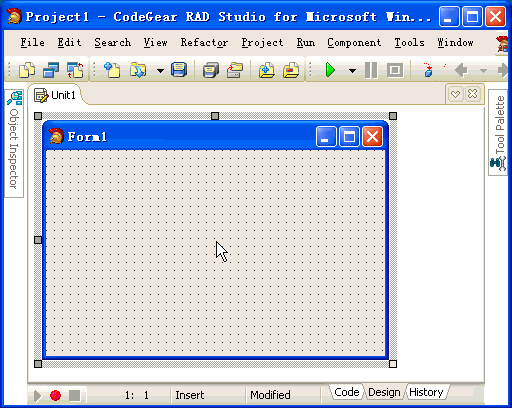Toggle between form and unit icon
This screenshot has height=408, width=512.
(x=75, y=70)
